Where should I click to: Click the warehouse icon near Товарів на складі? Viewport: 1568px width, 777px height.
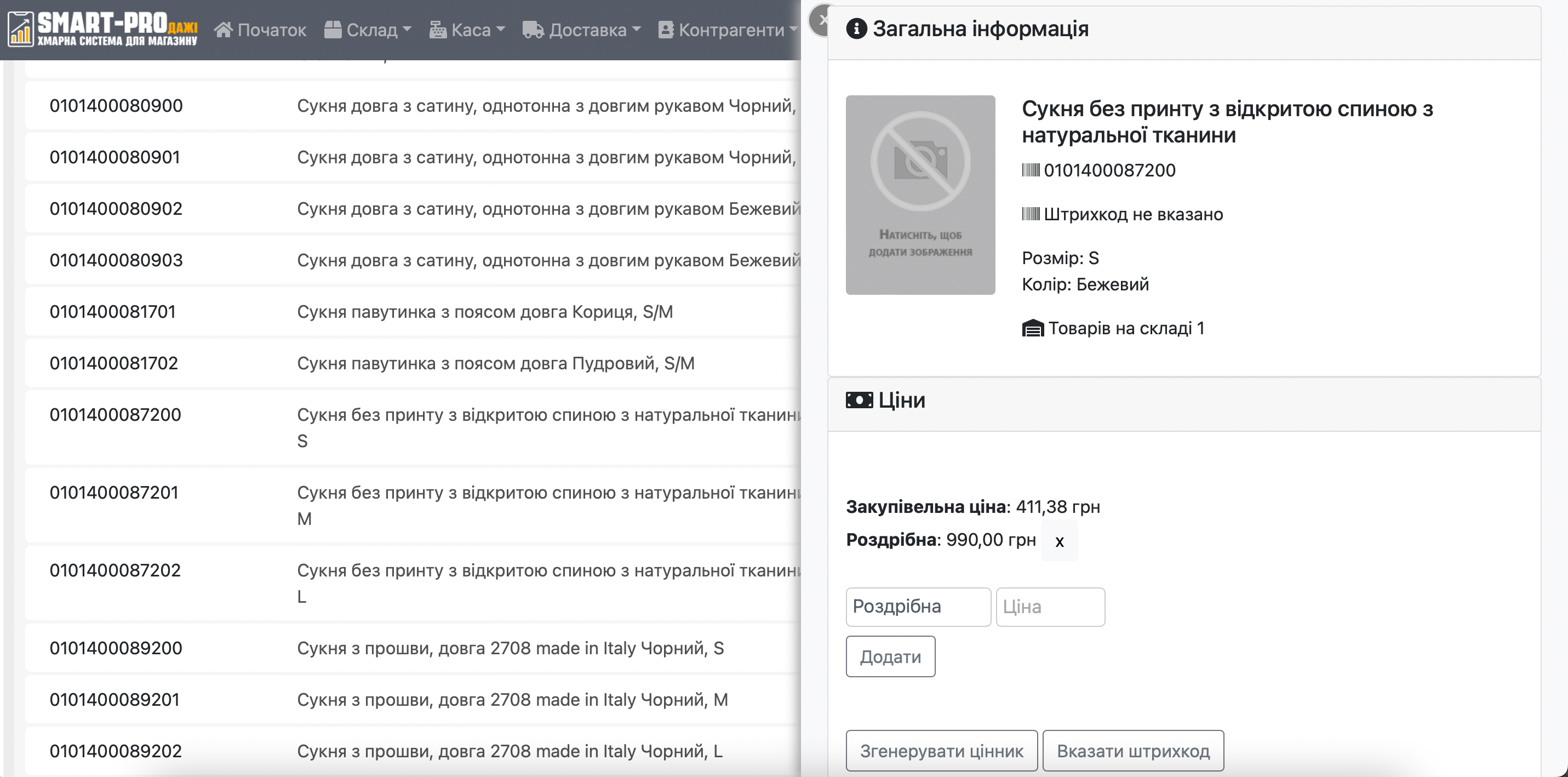(1032, 329)
